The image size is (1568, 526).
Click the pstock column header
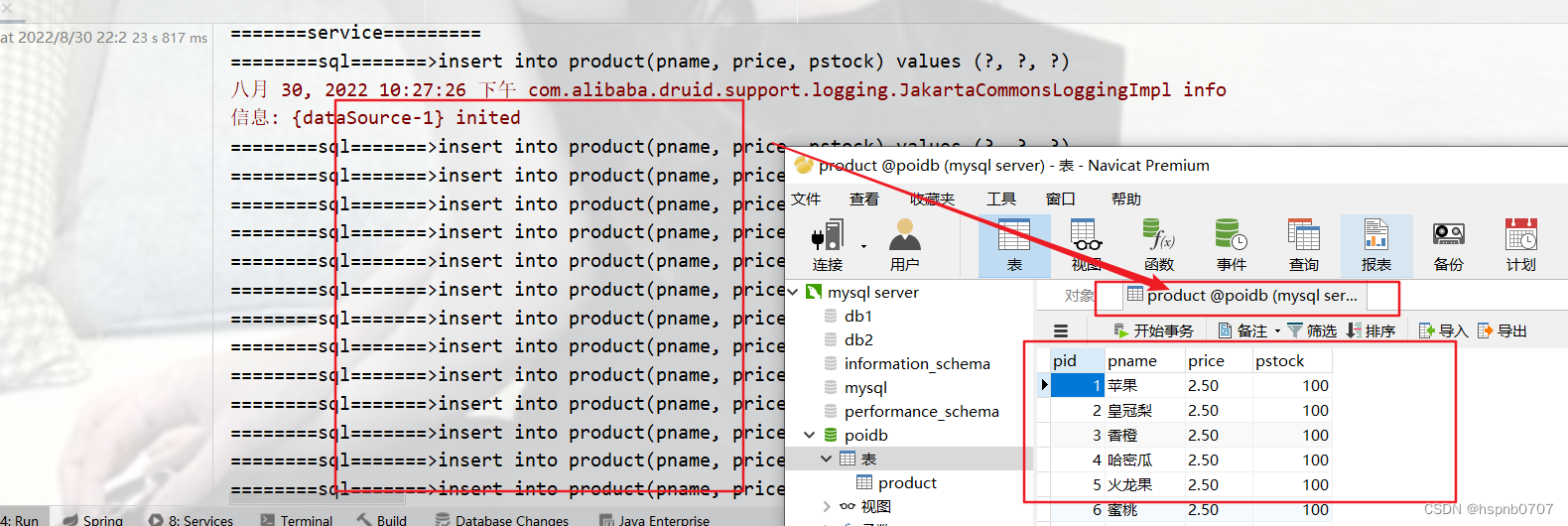[x=1292, y=360]
